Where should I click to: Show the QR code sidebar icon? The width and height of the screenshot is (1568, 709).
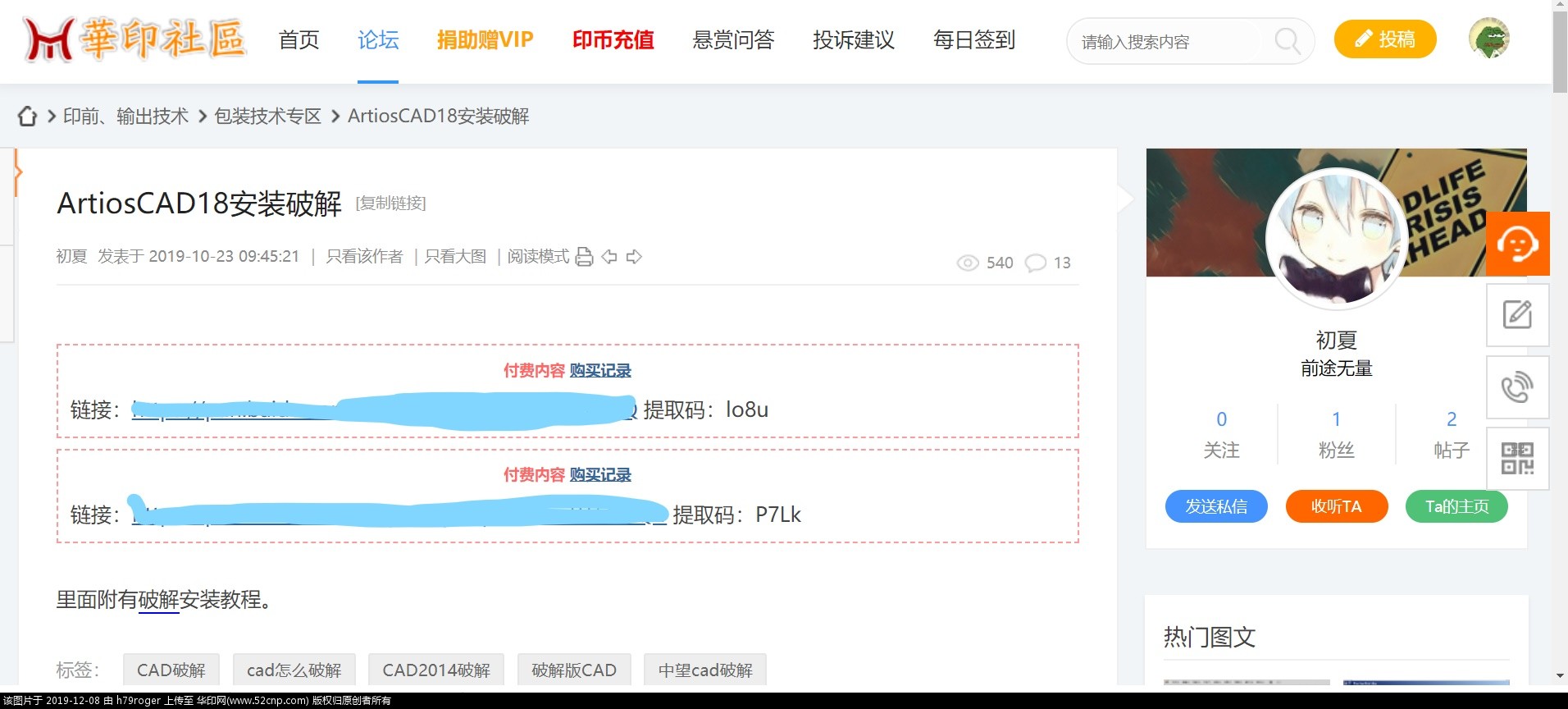click(x=1517, y=459)
